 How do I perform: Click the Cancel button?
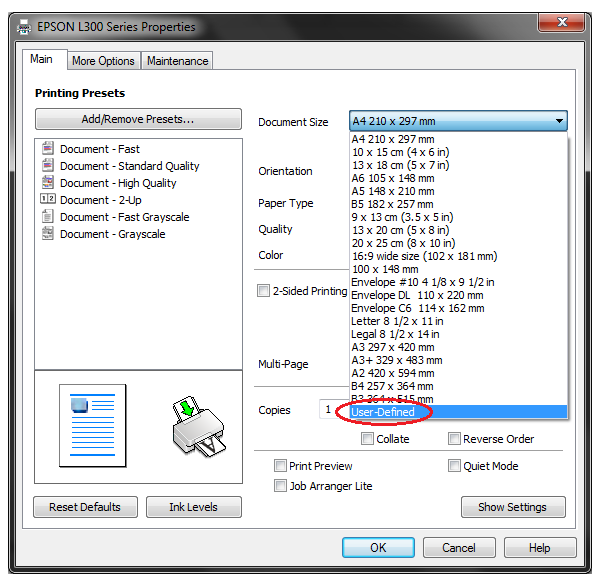click(x=459, y=548)
